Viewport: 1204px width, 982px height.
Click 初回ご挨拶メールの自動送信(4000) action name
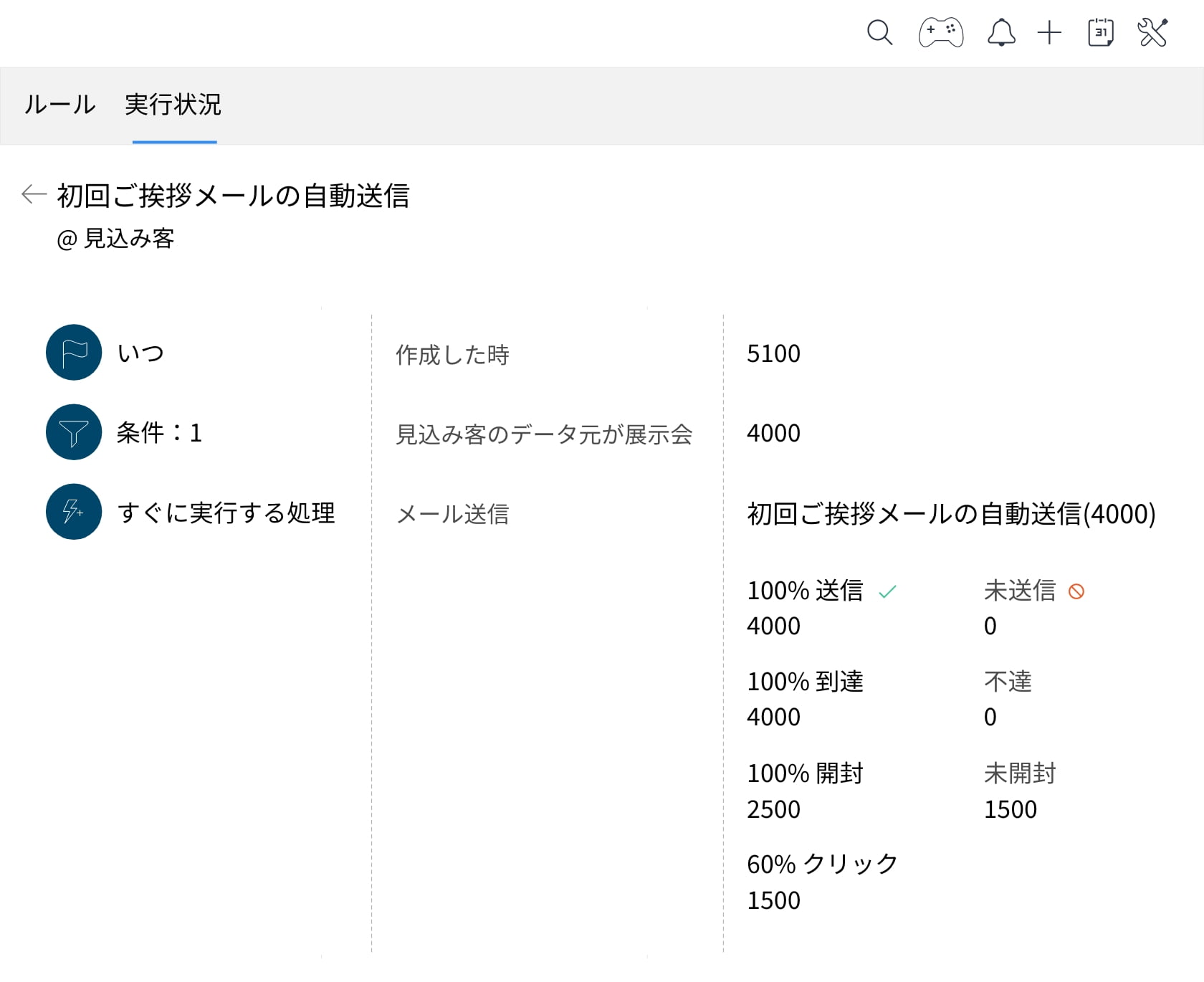point(950,514)
